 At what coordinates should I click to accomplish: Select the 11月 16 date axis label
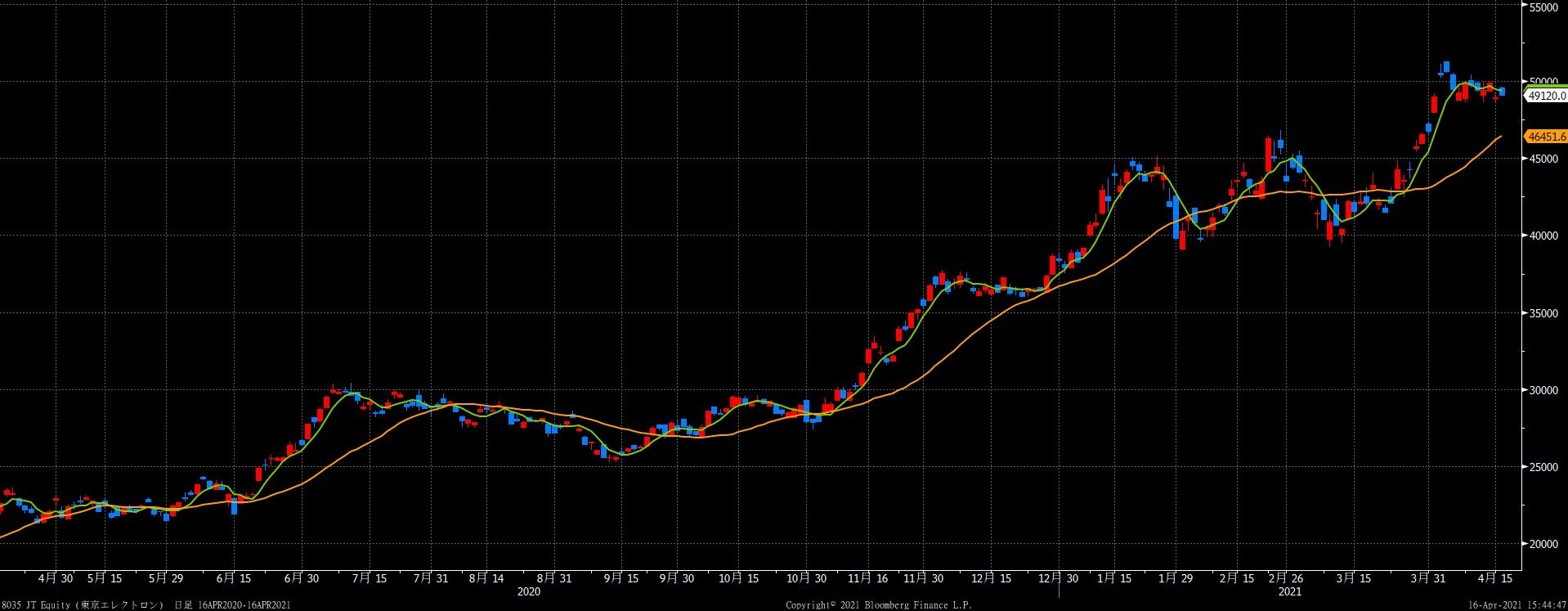point(870,578)
